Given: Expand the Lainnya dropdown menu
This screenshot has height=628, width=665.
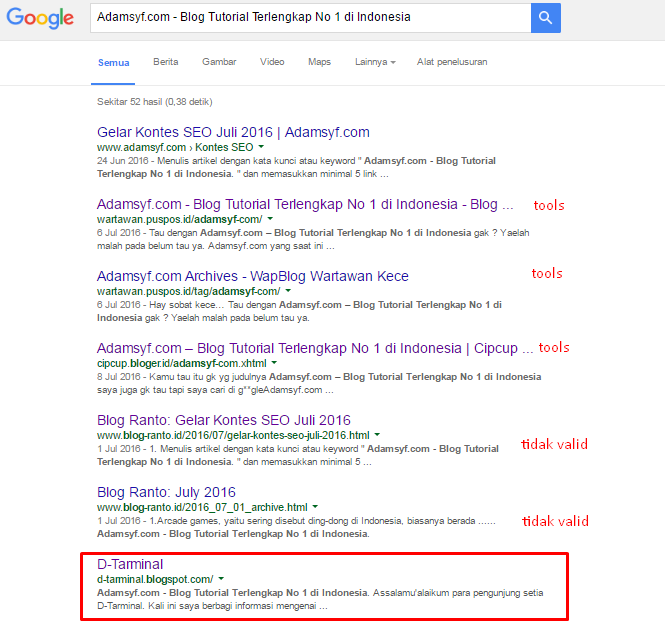Looking at the screenshot, I should (375, 62).
